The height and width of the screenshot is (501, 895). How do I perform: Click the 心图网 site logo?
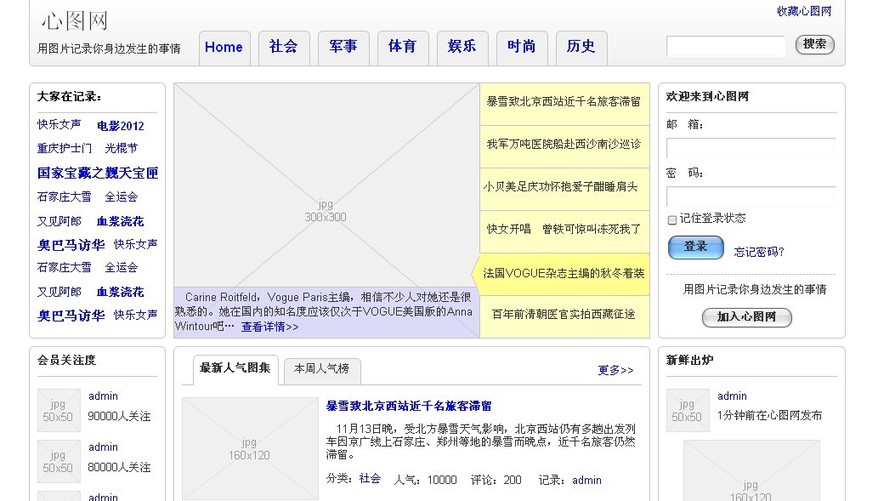coord(75,21)
